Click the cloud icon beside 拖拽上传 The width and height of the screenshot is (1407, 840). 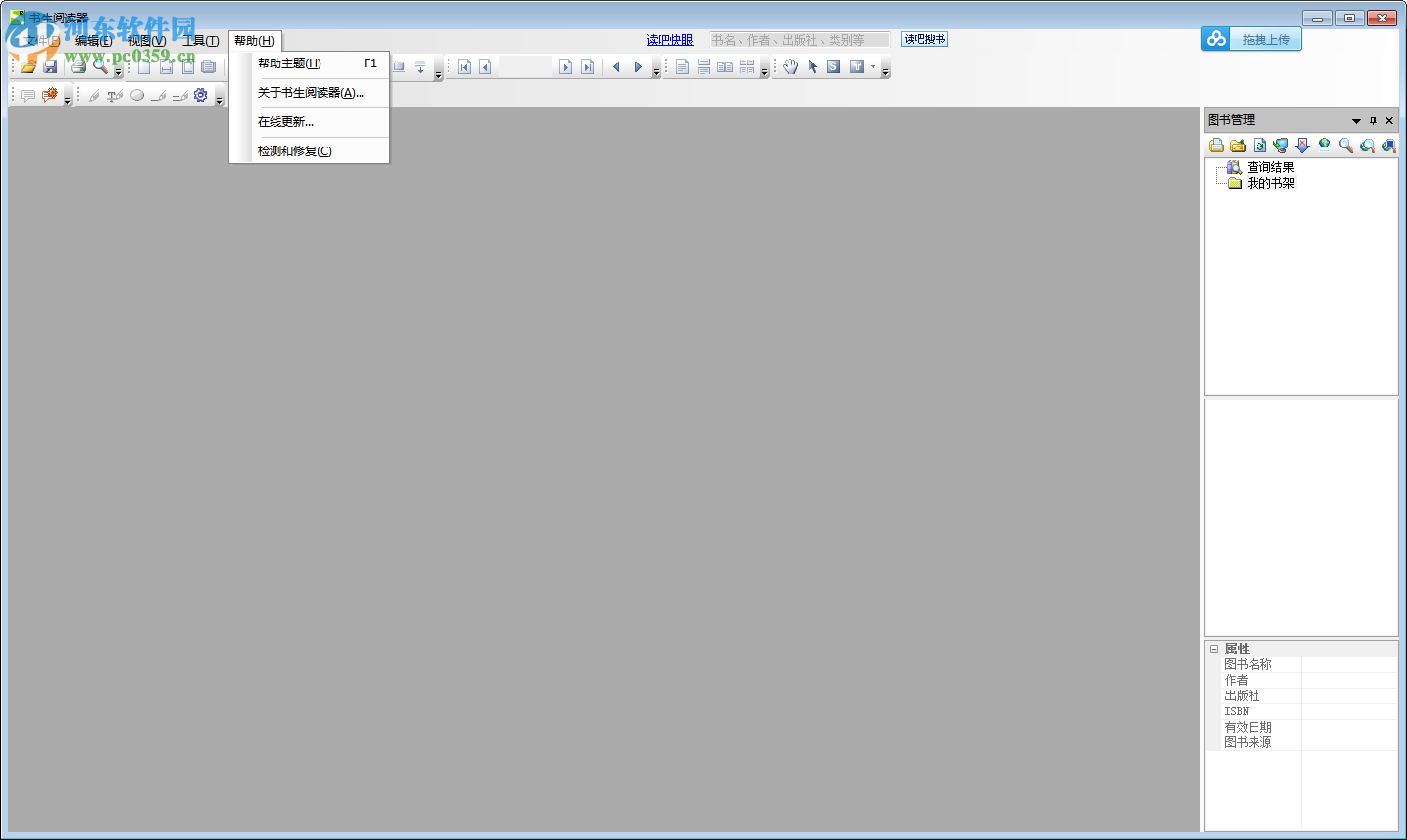tap(1215, 39)
